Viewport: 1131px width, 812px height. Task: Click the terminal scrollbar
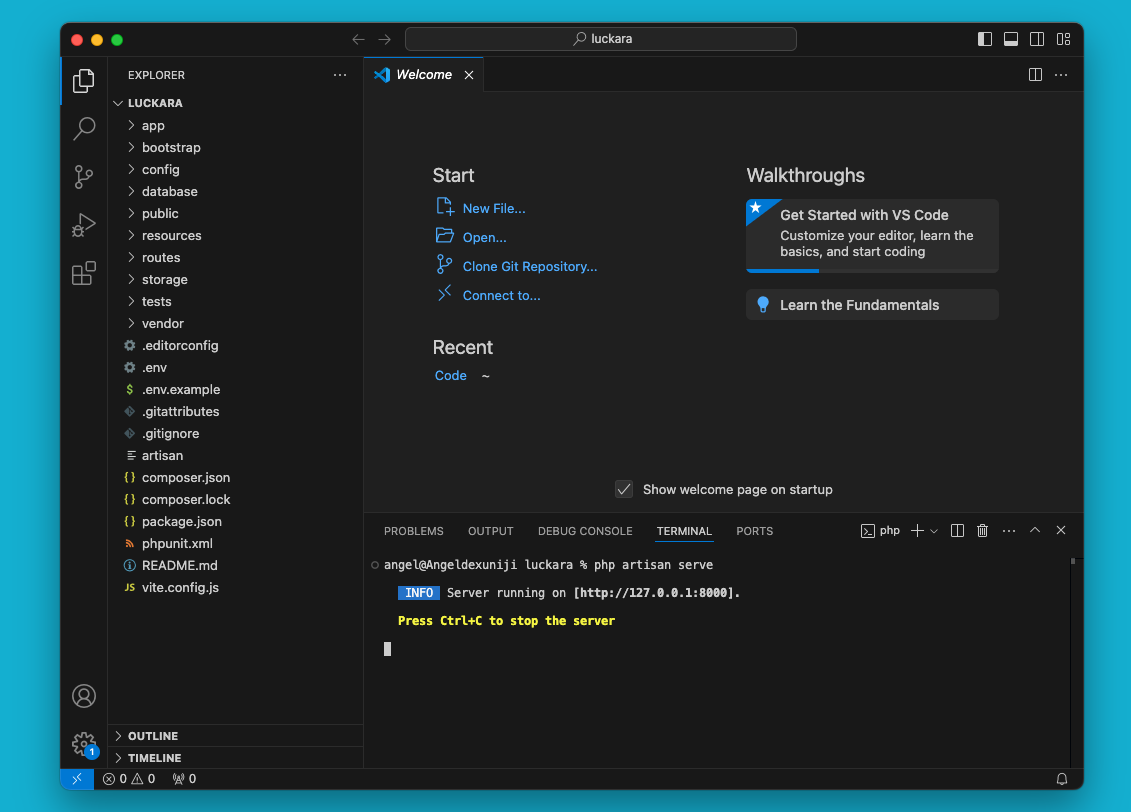pyautogui.click(x=1073, y=562)
